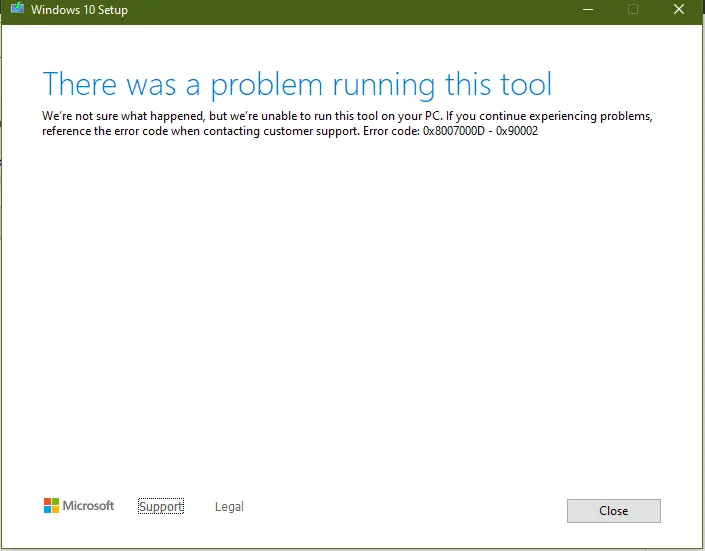Click the Microsoft wordmark beside the logo

[x=88, y=506]
